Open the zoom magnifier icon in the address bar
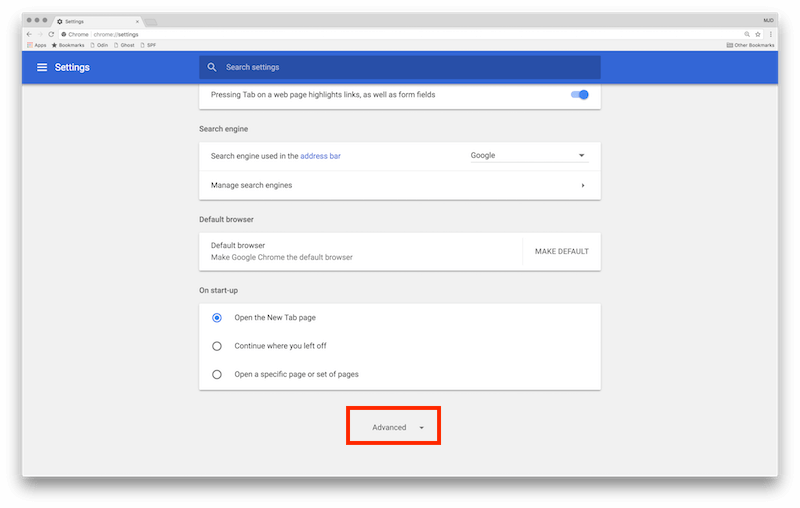Image resolution: width=800 pixels, height=508 pixels. [747, 34]
